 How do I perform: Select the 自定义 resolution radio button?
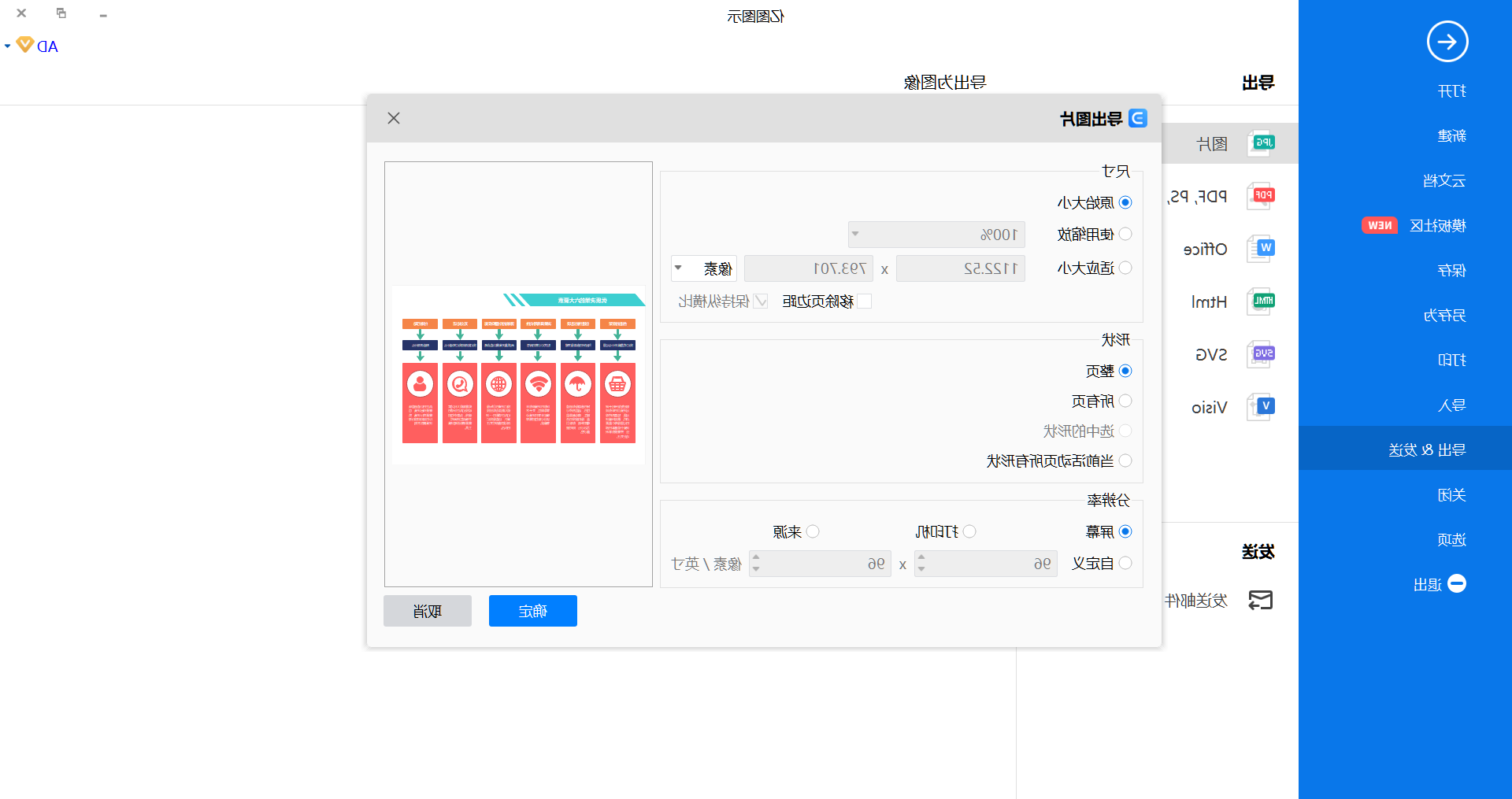coord(1125,563)
